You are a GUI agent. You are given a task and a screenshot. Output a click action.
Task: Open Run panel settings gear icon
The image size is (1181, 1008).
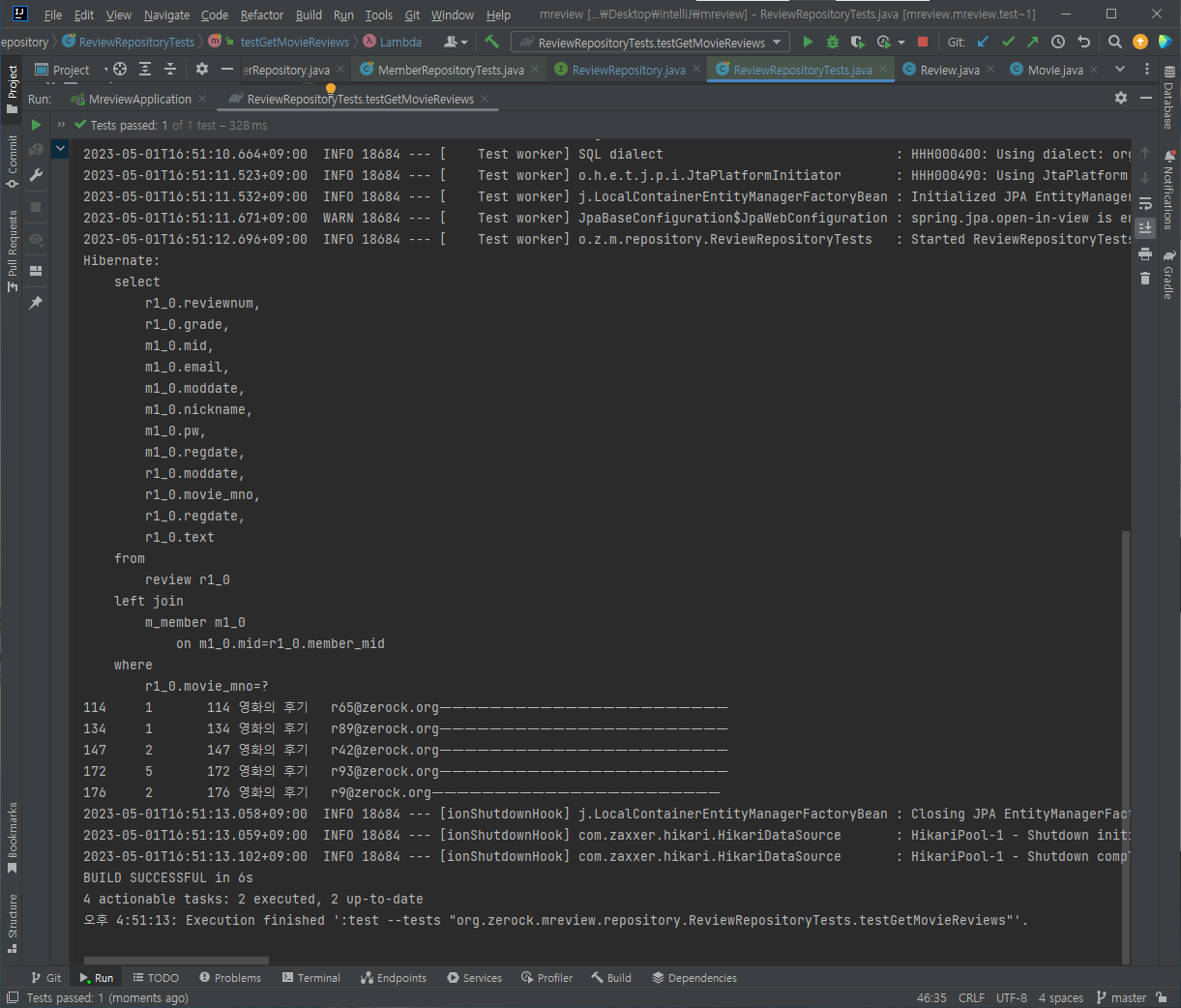pyautogui.click(x=1121, y=98)
